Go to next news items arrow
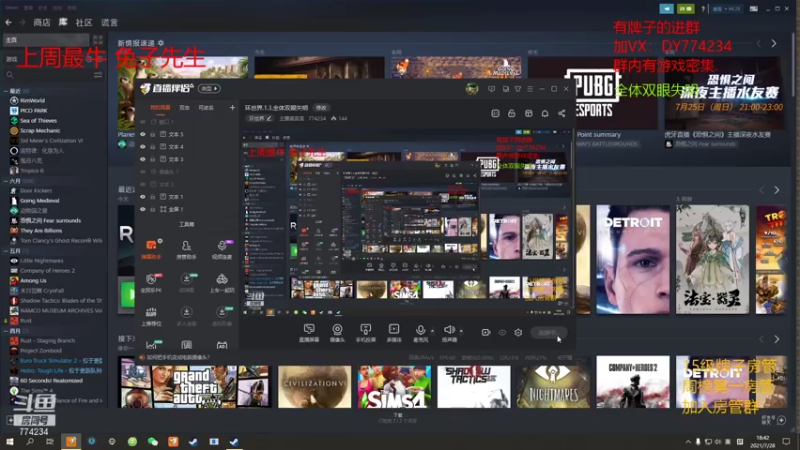Viewport: 800px width, 450px height. (774, 43)
